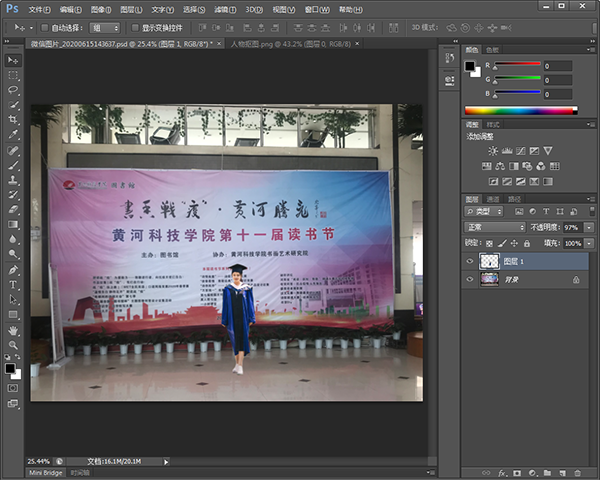Hide 图层 1 using its eye icon
This screenshot has width=600, height=480.
(471, 260)
